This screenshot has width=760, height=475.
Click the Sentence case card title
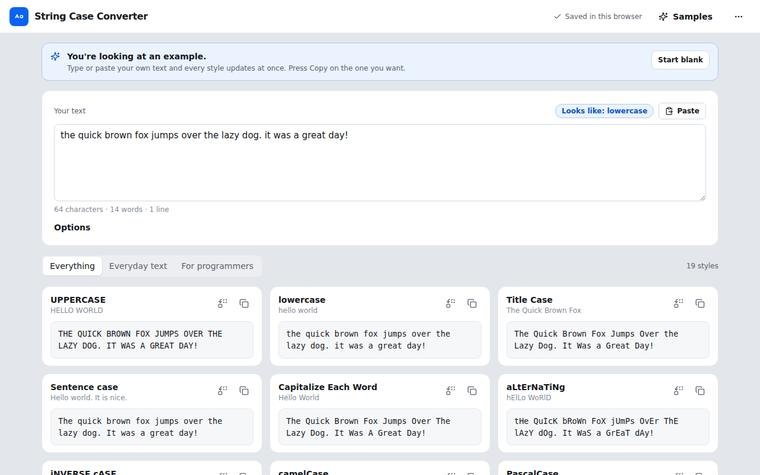pos(84,387)
